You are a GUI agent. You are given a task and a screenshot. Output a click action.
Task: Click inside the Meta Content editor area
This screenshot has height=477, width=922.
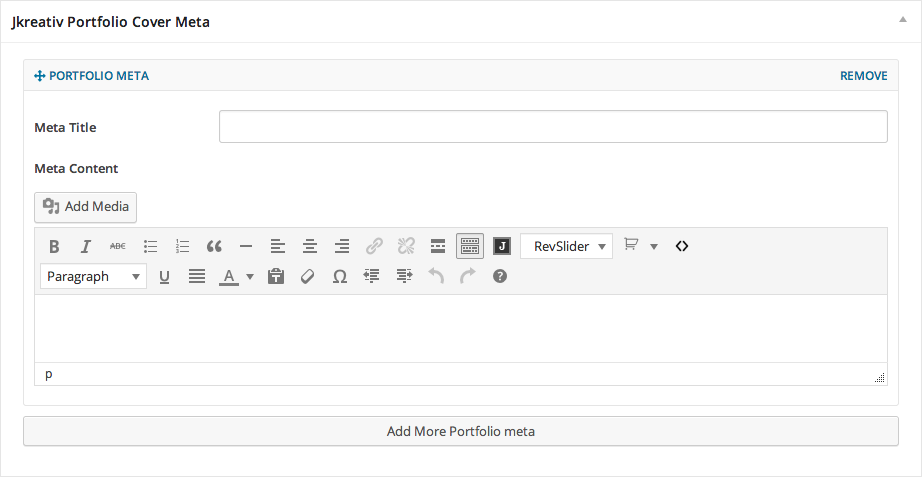pyautogui.click(x=461, y=328)
